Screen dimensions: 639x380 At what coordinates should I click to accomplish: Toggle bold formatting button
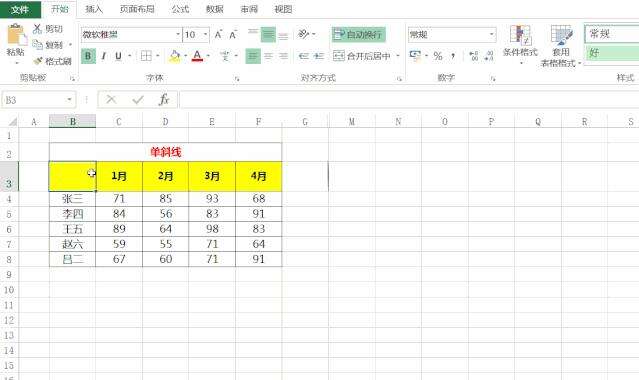coord(88,56)
